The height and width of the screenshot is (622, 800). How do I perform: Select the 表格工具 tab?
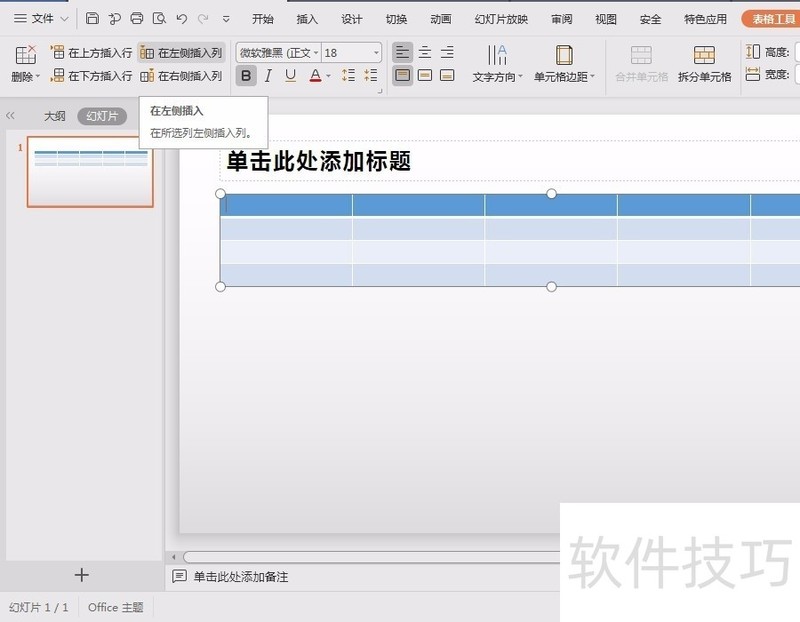coord(773,19)
